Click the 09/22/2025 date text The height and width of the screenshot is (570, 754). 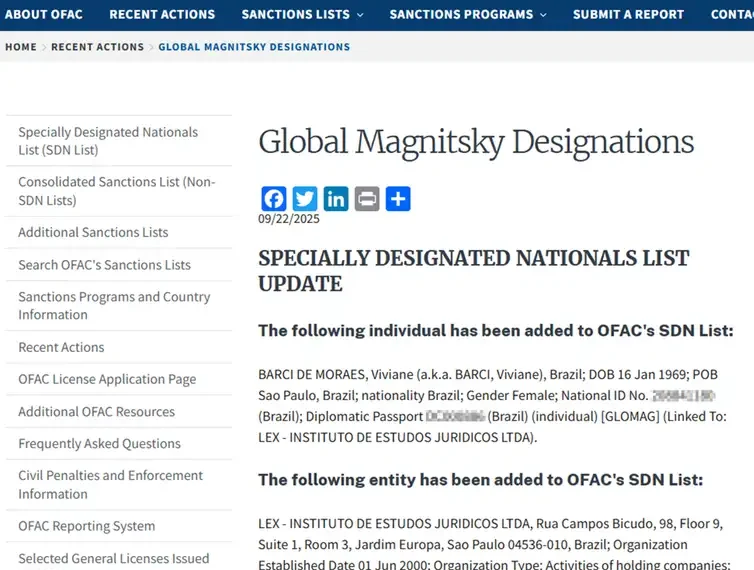pyautogui.click(x=289, y=219)
